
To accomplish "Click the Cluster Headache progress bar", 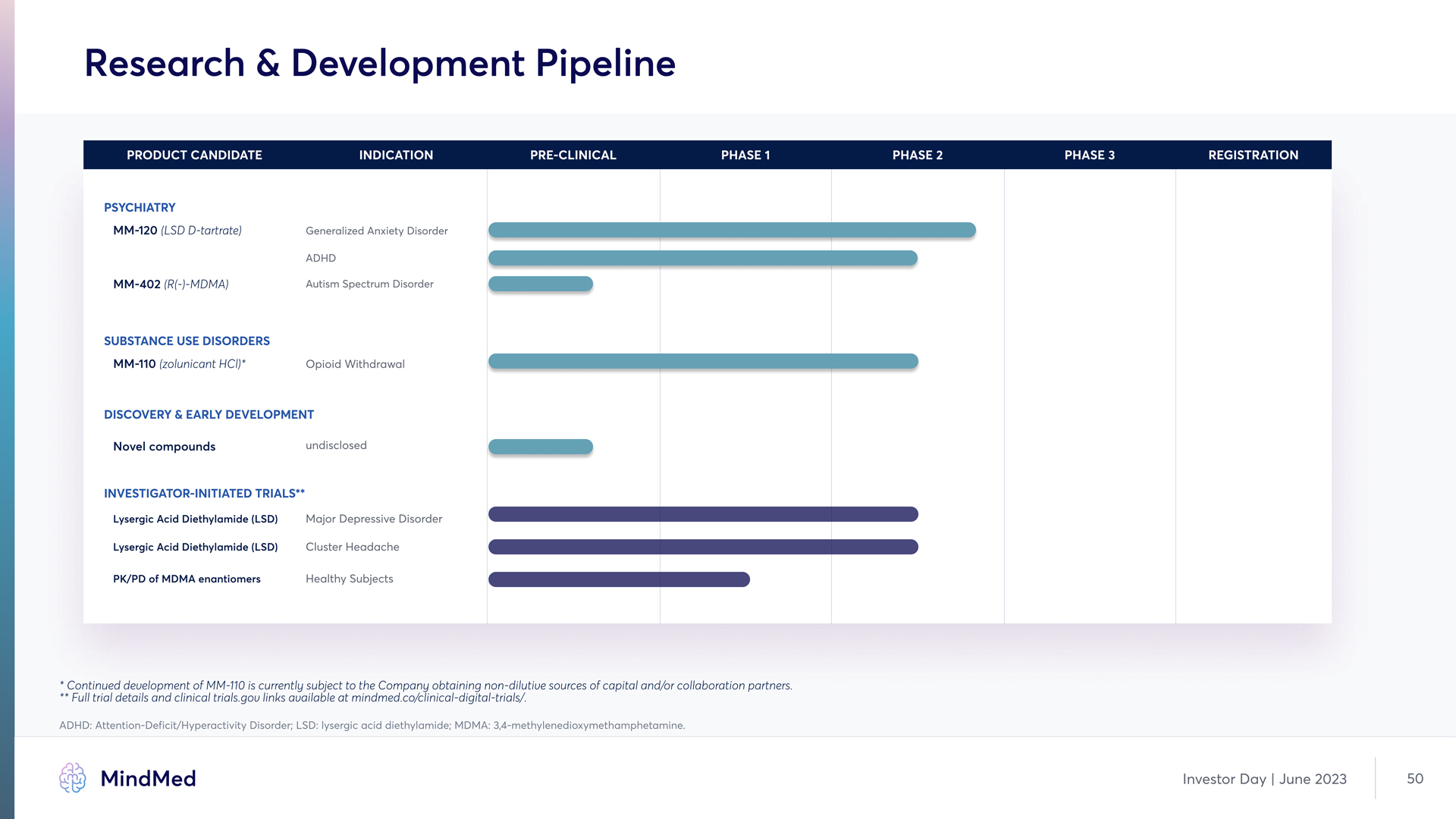I will tap(703, 547).
